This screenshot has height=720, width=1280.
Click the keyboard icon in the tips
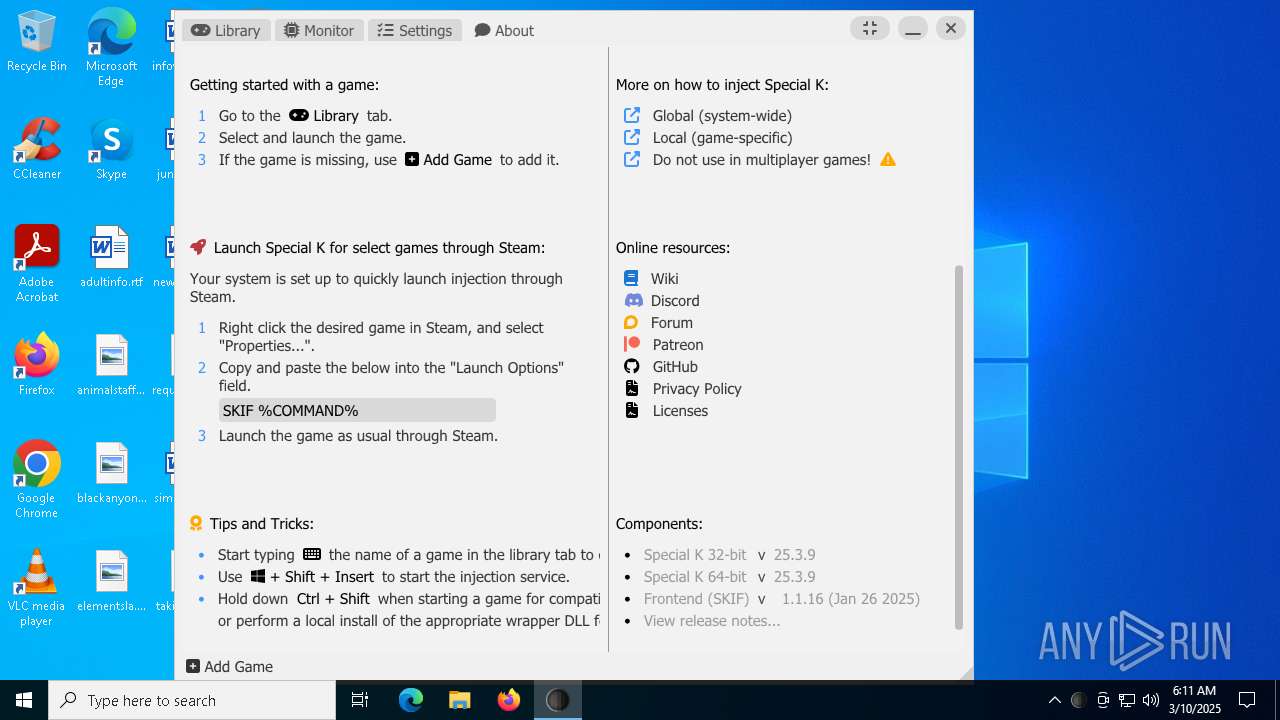(x=312, y=554)
